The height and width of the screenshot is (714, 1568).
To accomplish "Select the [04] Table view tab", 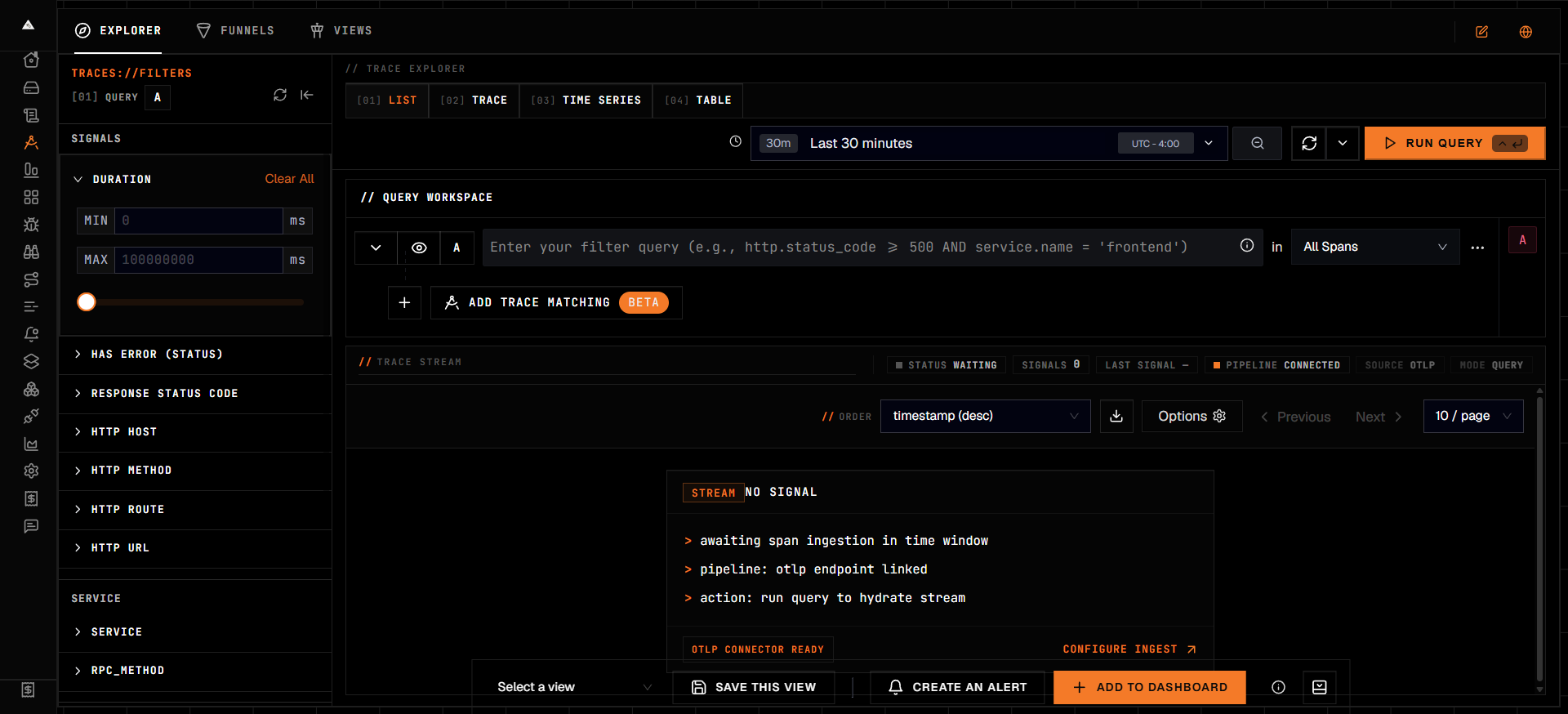I will (x=698, y=100).
